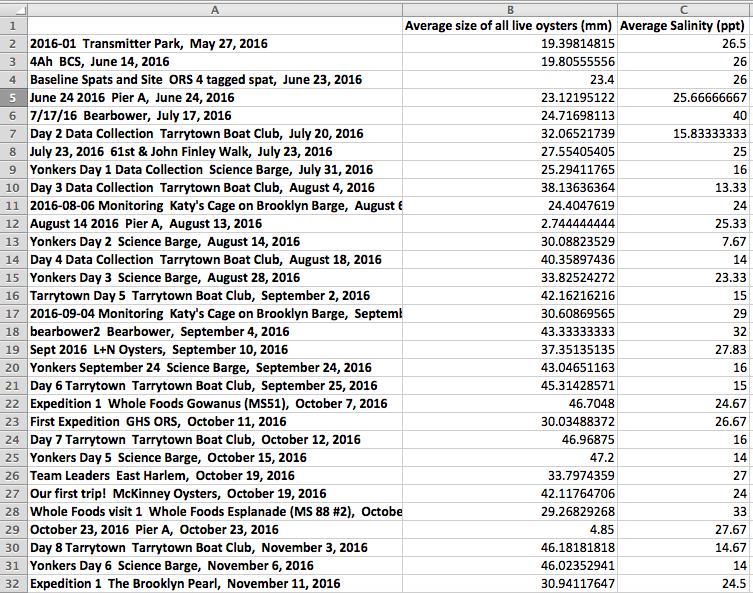Click the select-all corner box

pos(13,10)
